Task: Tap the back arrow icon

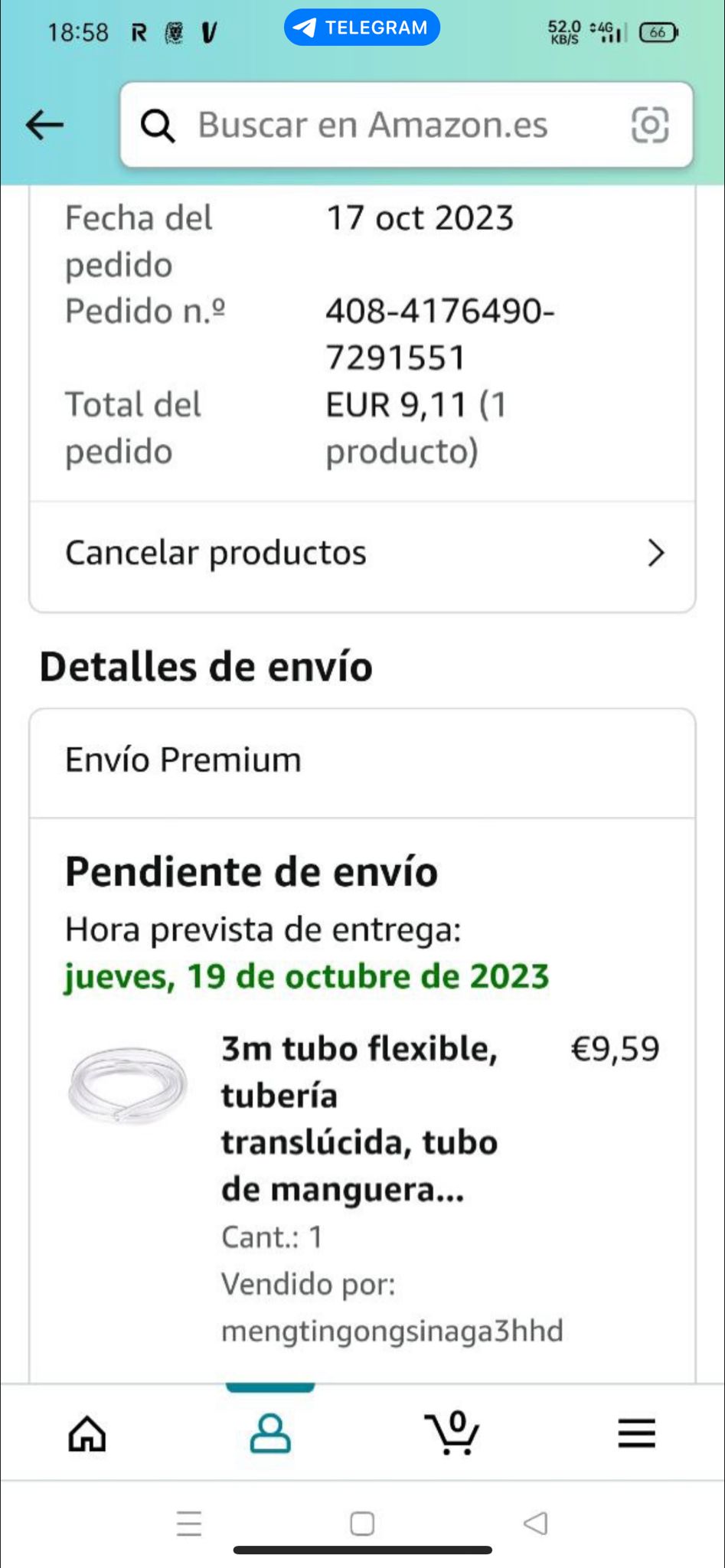Action: point(44,124)
